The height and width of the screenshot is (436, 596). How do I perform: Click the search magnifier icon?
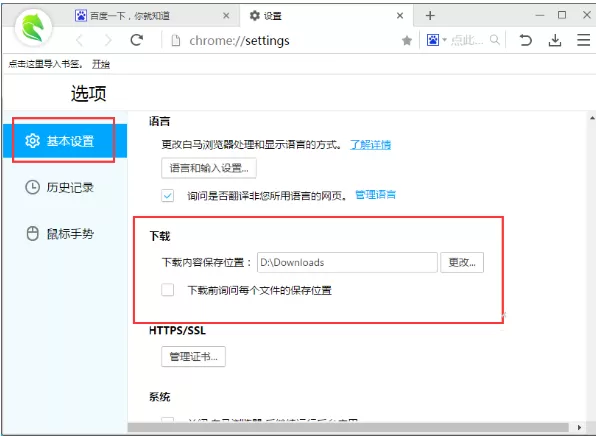pos(495,40)
